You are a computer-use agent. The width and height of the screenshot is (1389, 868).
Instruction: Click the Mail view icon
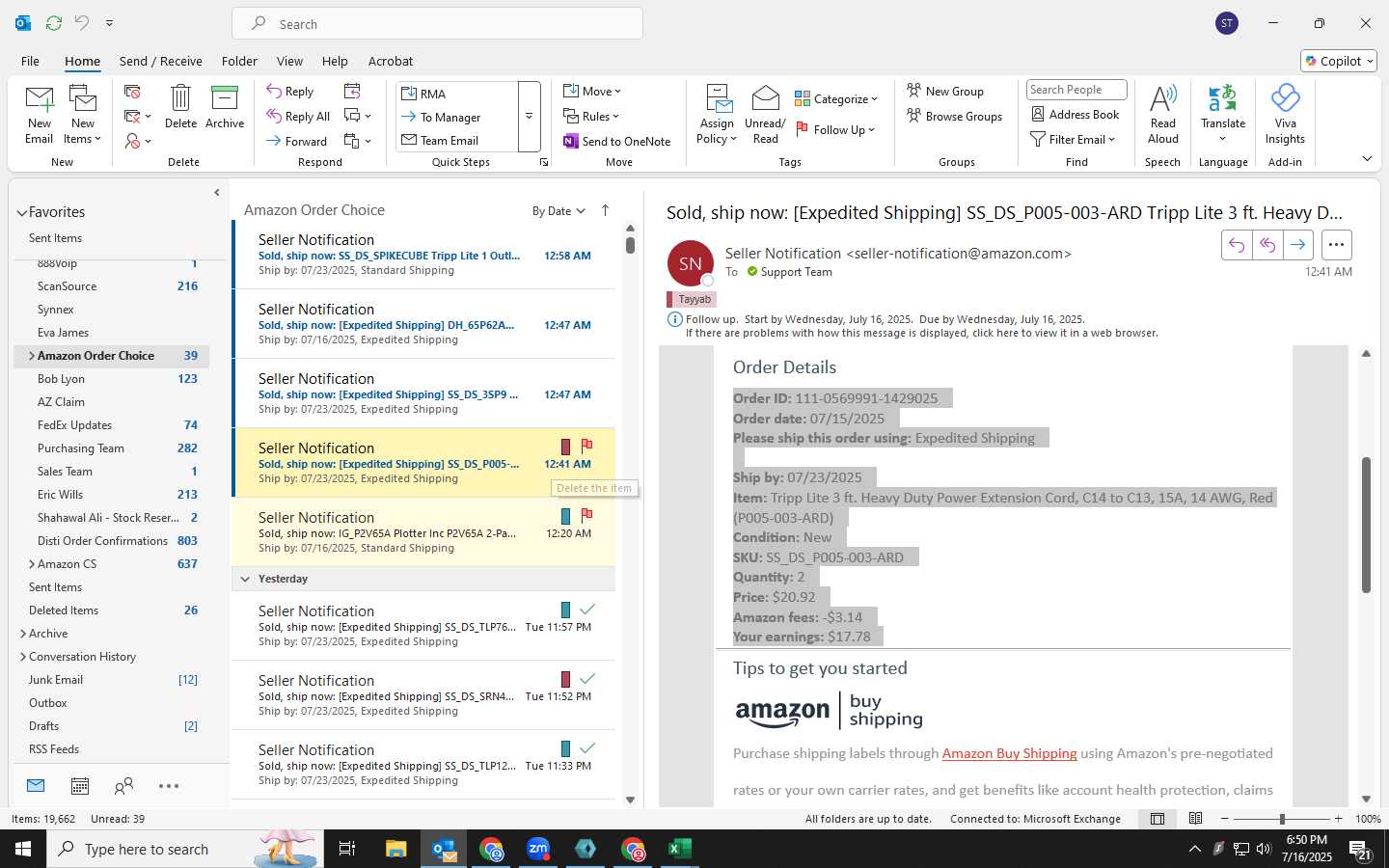pos(36,786)
